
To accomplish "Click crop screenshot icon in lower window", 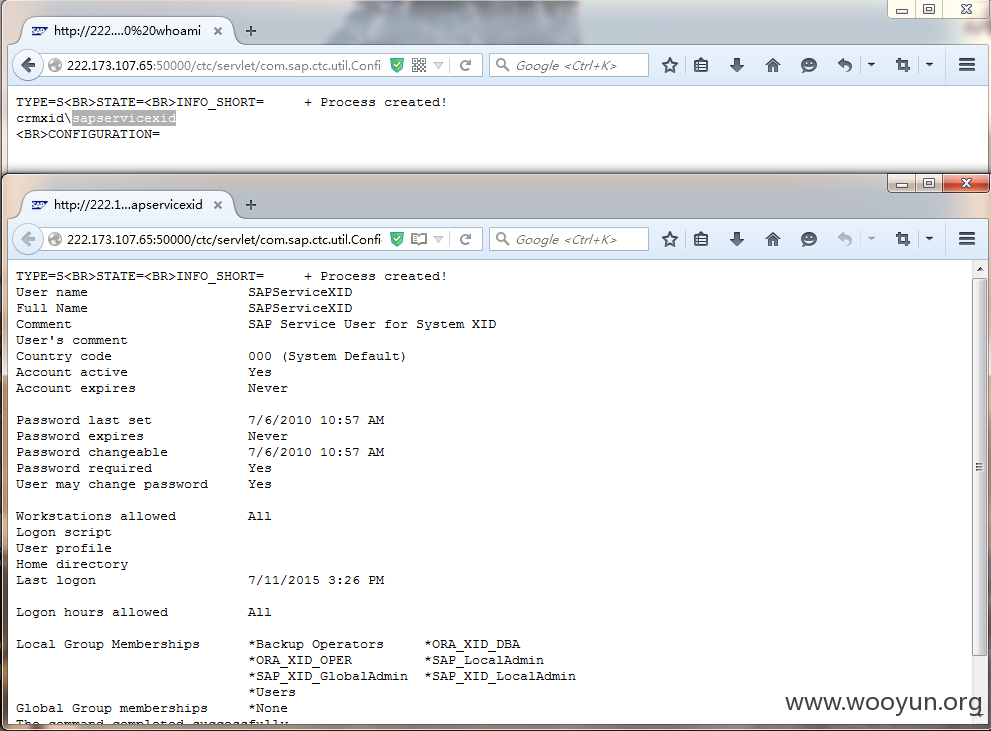I will point(903,239).
